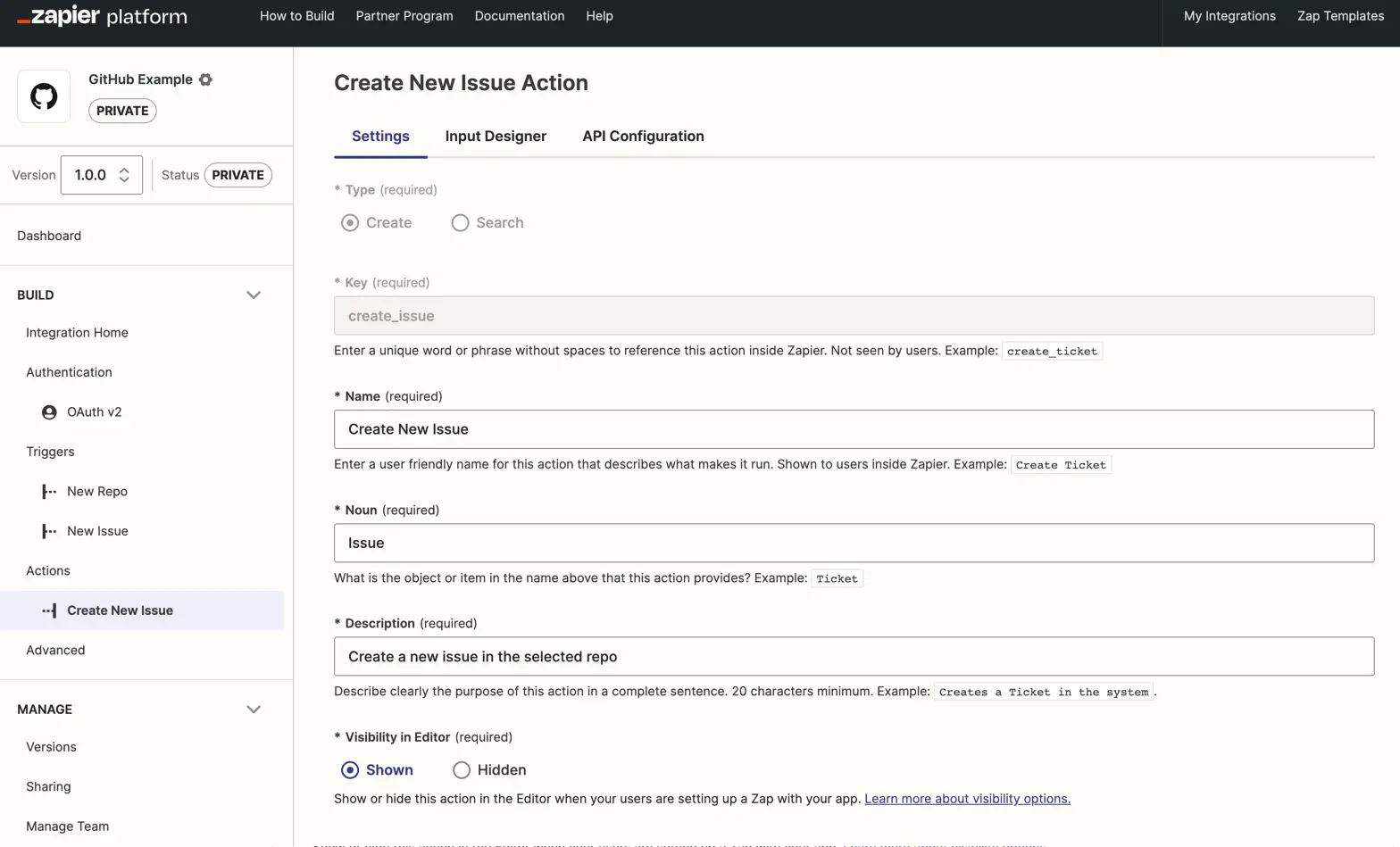The height and width of the screenshot is (847, 1400).
Task: Open Manage Team in sidebar
Action: coord(67,826)
